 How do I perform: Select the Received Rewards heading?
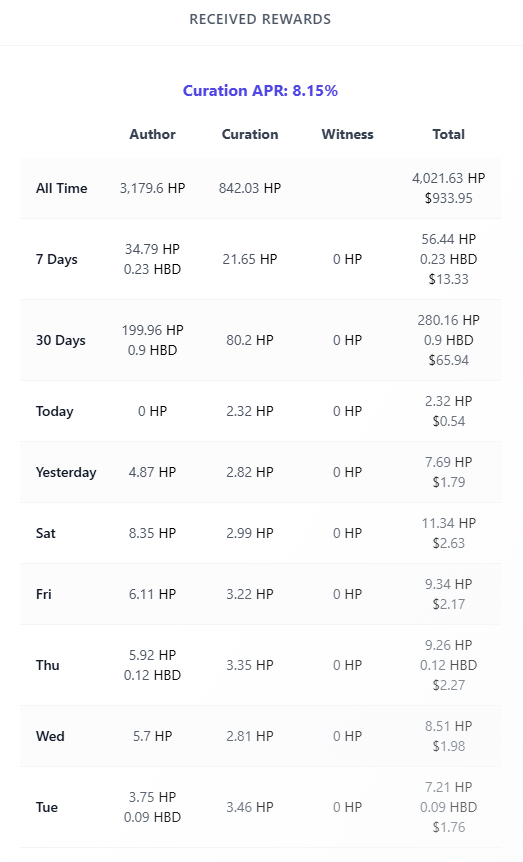coord(260,19)
